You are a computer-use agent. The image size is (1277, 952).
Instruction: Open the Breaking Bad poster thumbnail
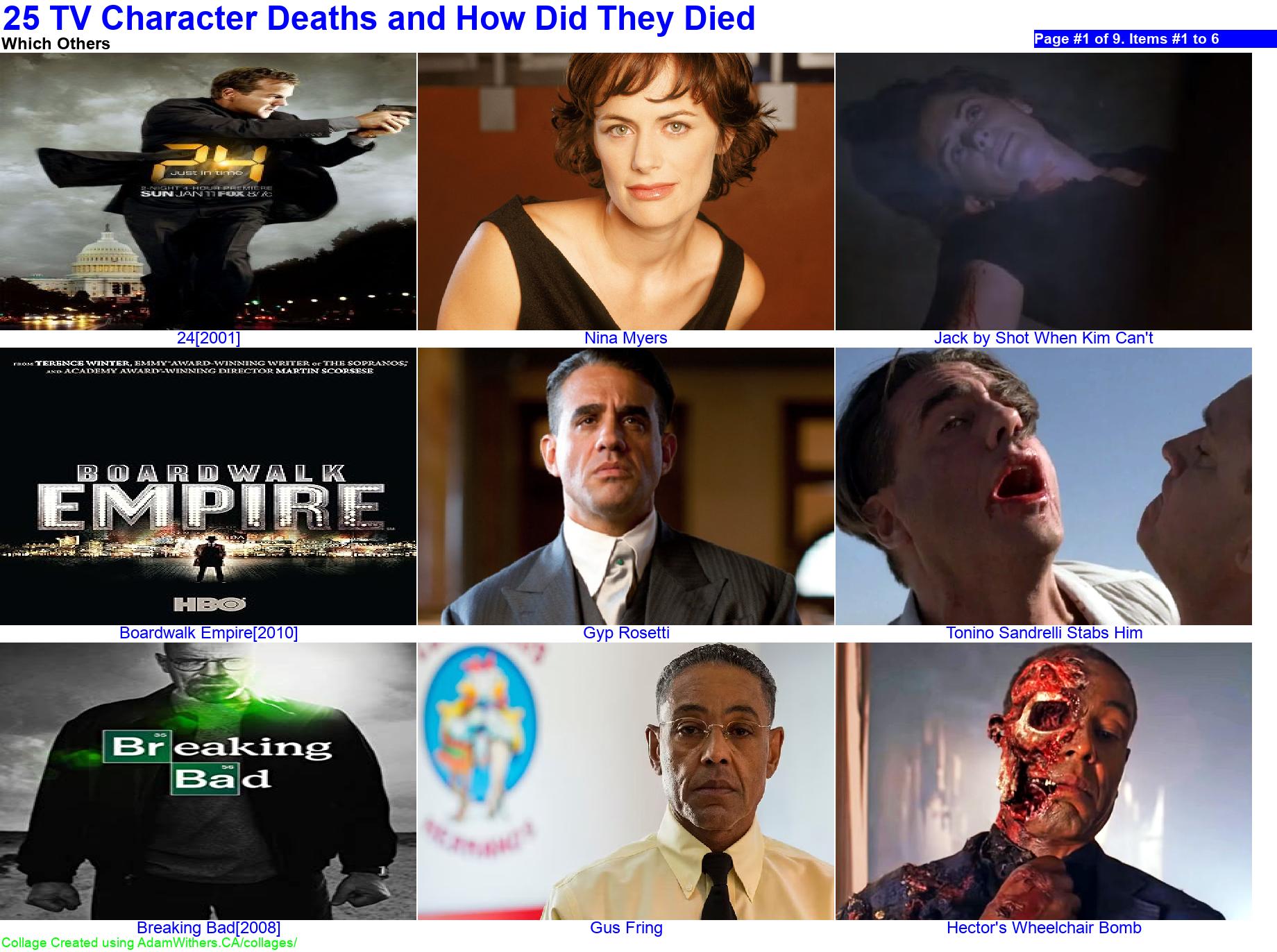click(208, 781)
